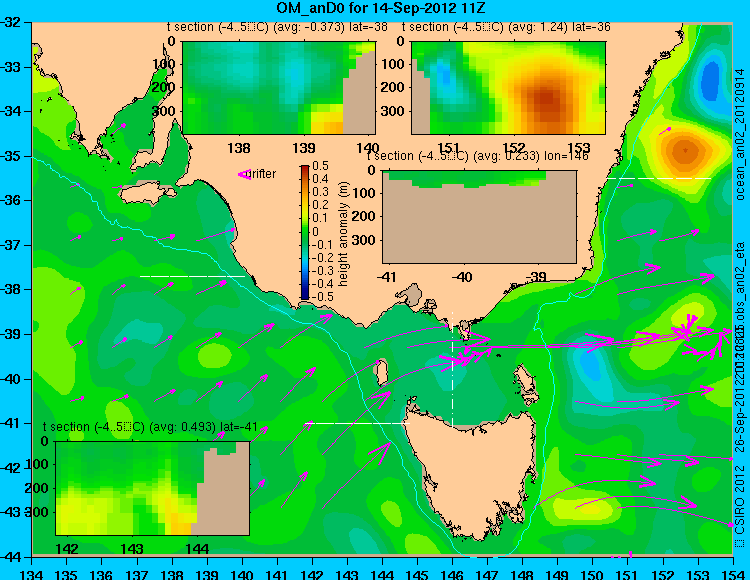Click the '150' longitude axis label

pyautogui.click(x=592, y=574)
